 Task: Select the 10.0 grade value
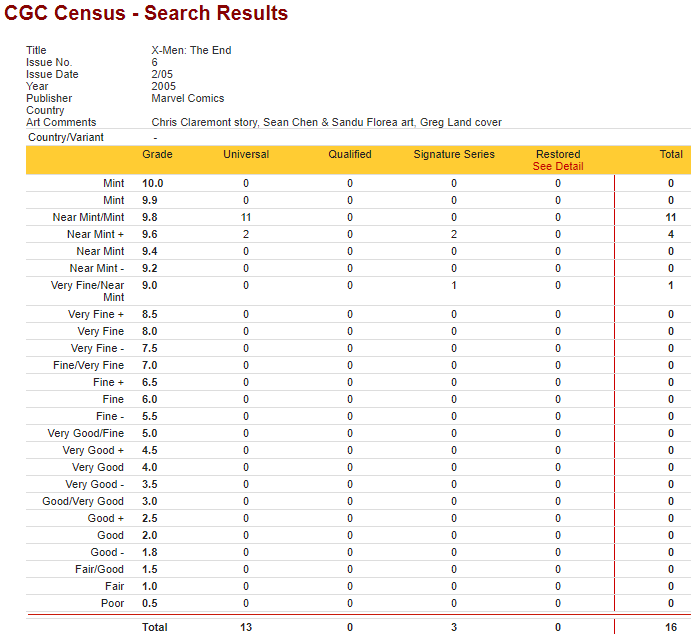pos(152,184)
